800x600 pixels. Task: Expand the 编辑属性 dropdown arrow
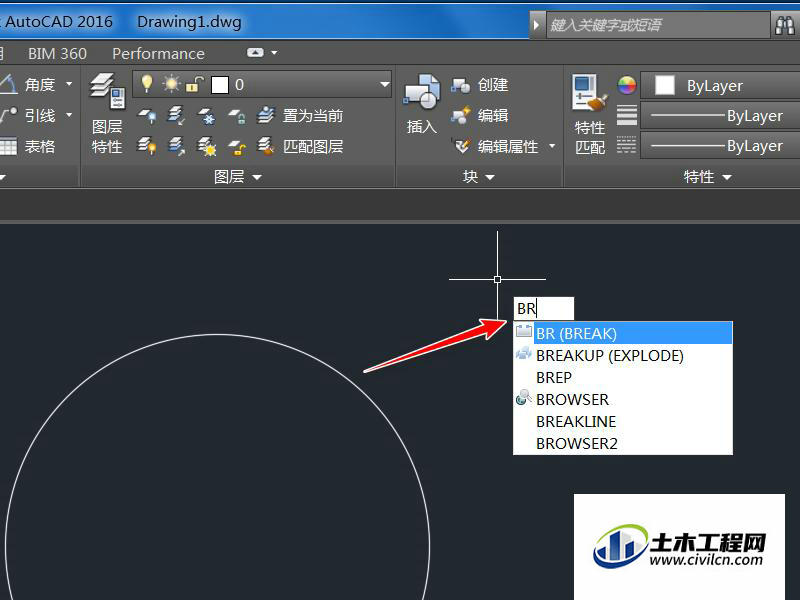coord(552,146)
